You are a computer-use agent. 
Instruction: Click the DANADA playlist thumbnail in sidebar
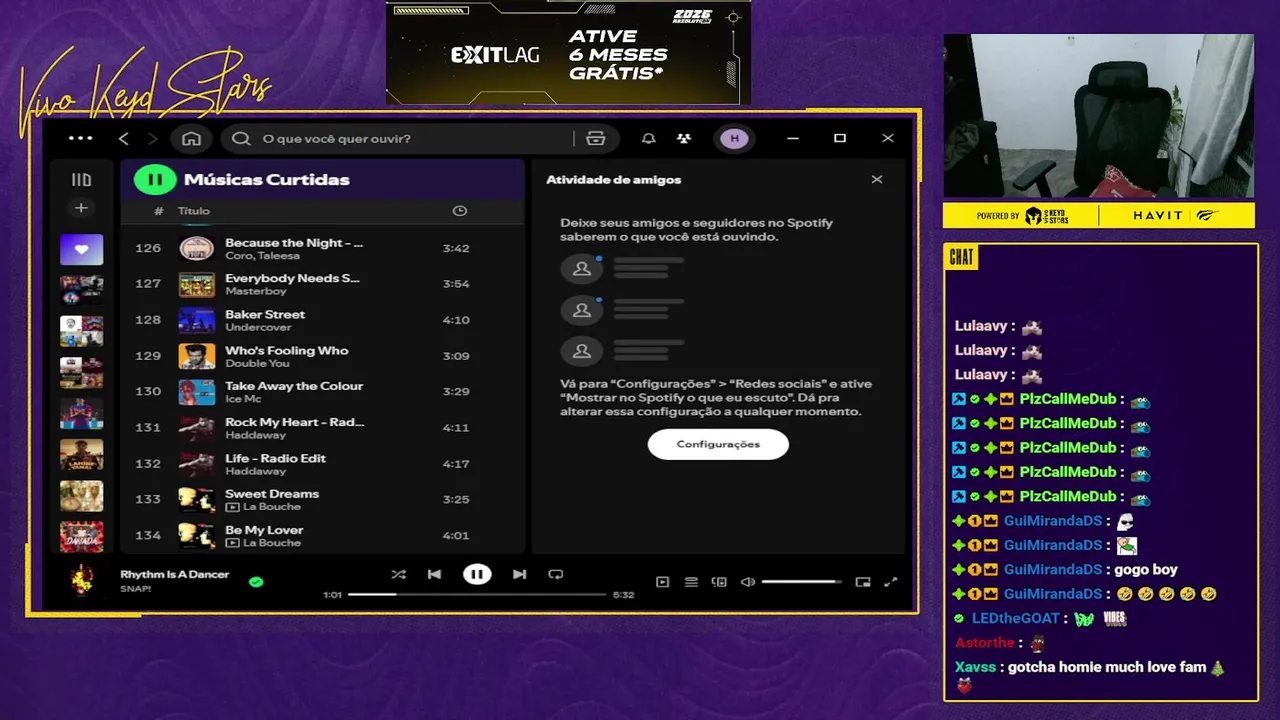[81, 537]
